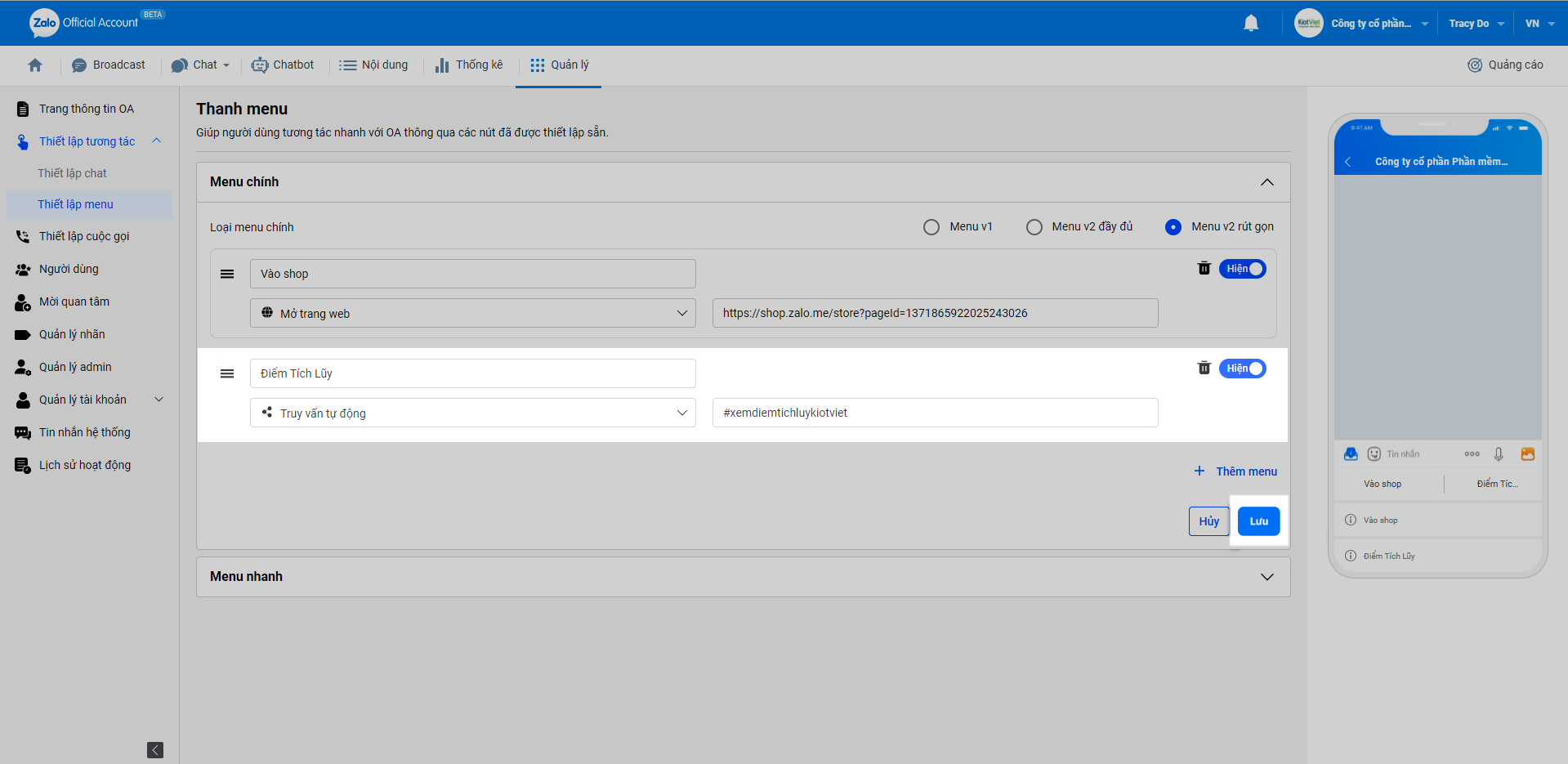The image size is (1568, 764).
Task: Select the Menu v1 radio option
Action: point(931,227)
